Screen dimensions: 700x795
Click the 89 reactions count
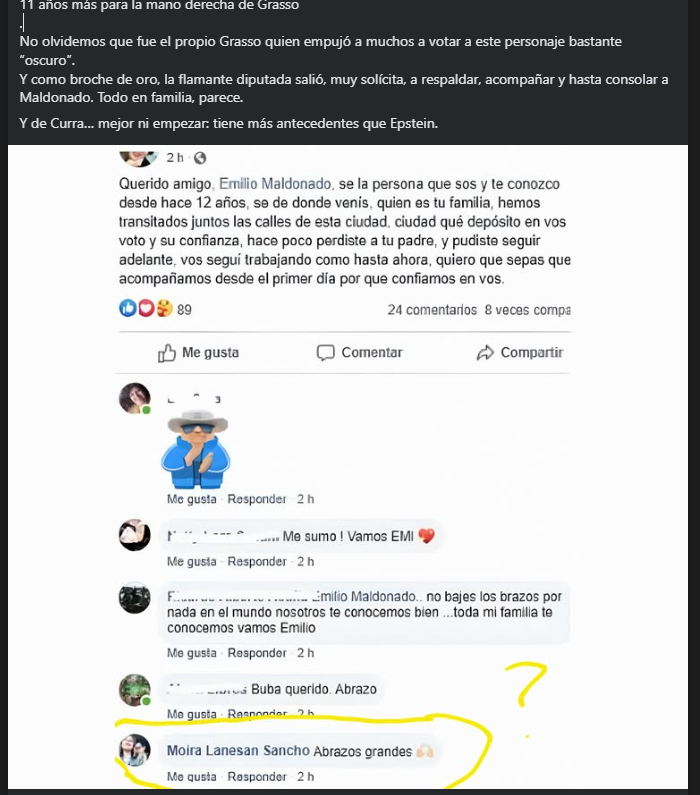tap(184, 310)
